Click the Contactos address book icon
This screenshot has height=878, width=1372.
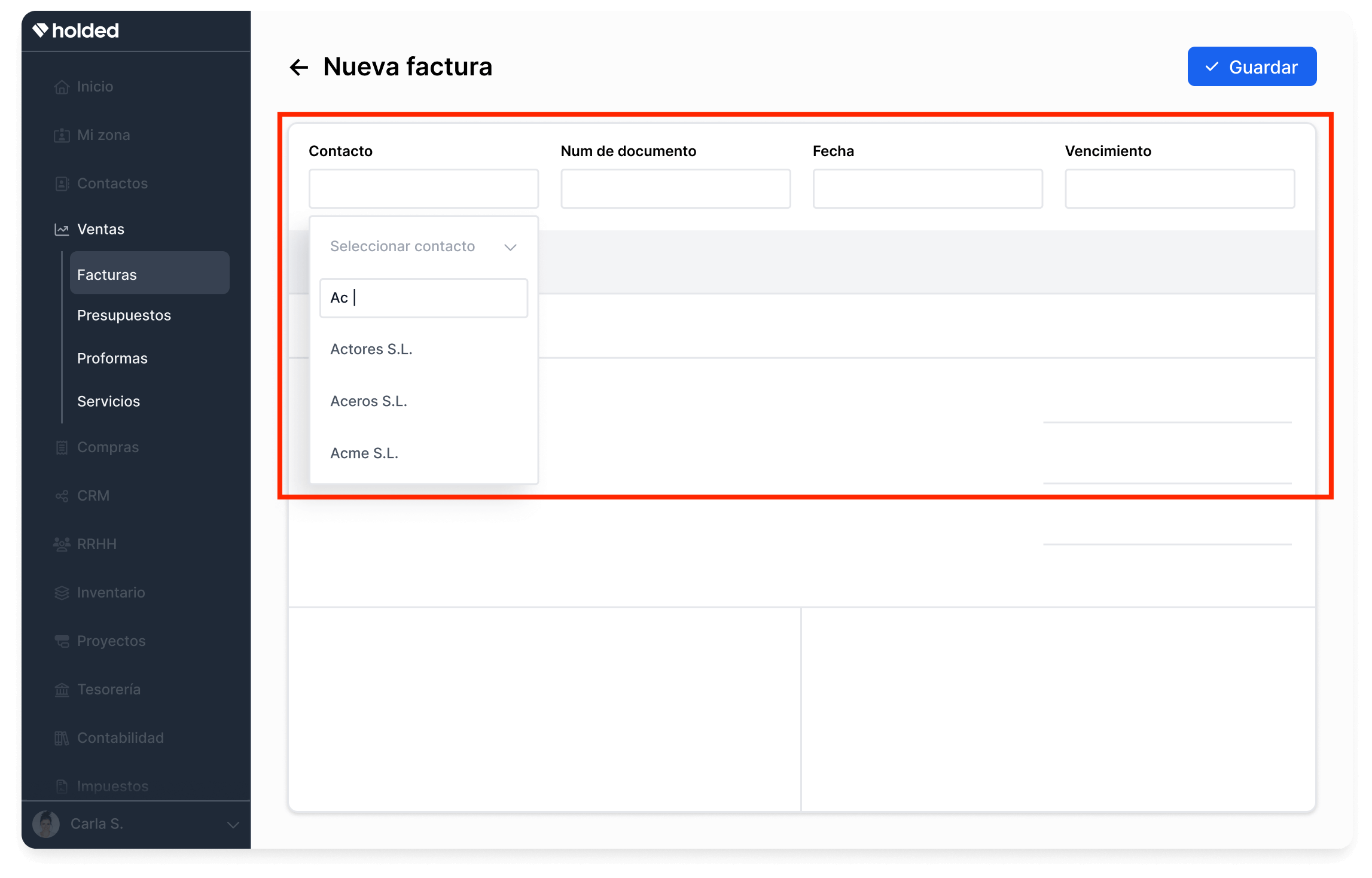62,184
